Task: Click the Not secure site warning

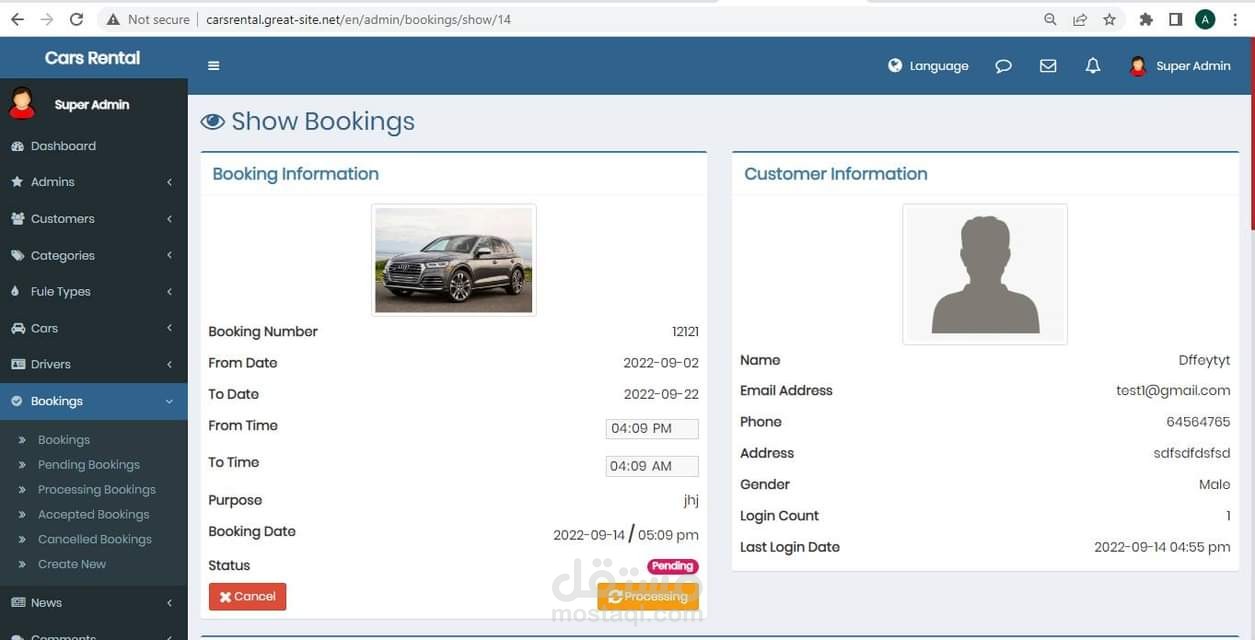Action: coord(148,19)
